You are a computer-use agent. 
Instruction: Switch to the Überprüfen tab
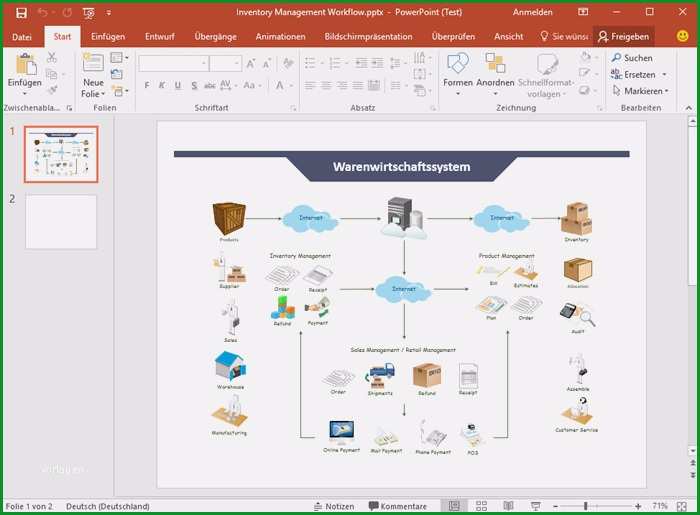pos(453,37)
